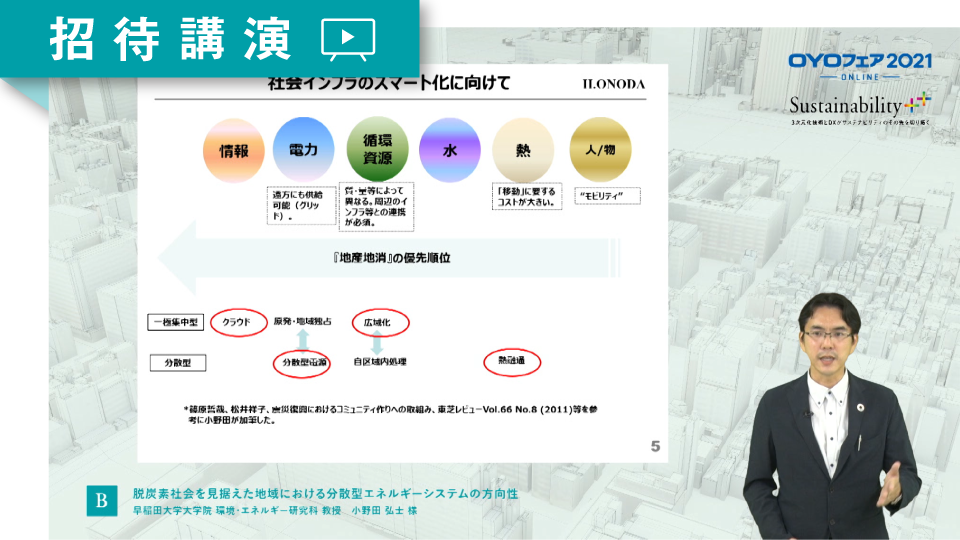960x540 pixels.
Task: Click the red-circled 広域化 item
Action: (x=381, y=322)
